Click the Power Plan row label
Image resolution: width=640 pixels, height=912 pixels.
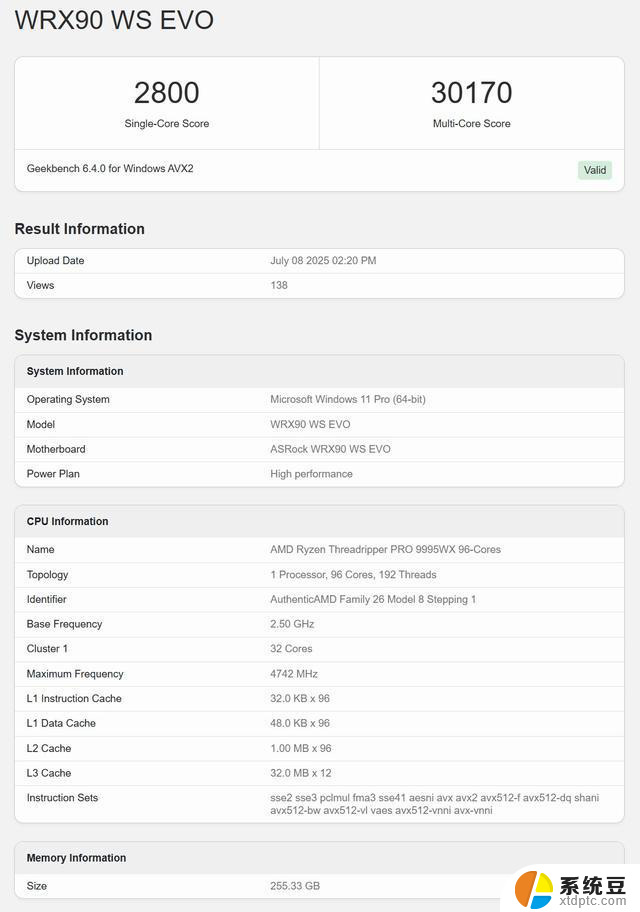[x=53, y=474]
